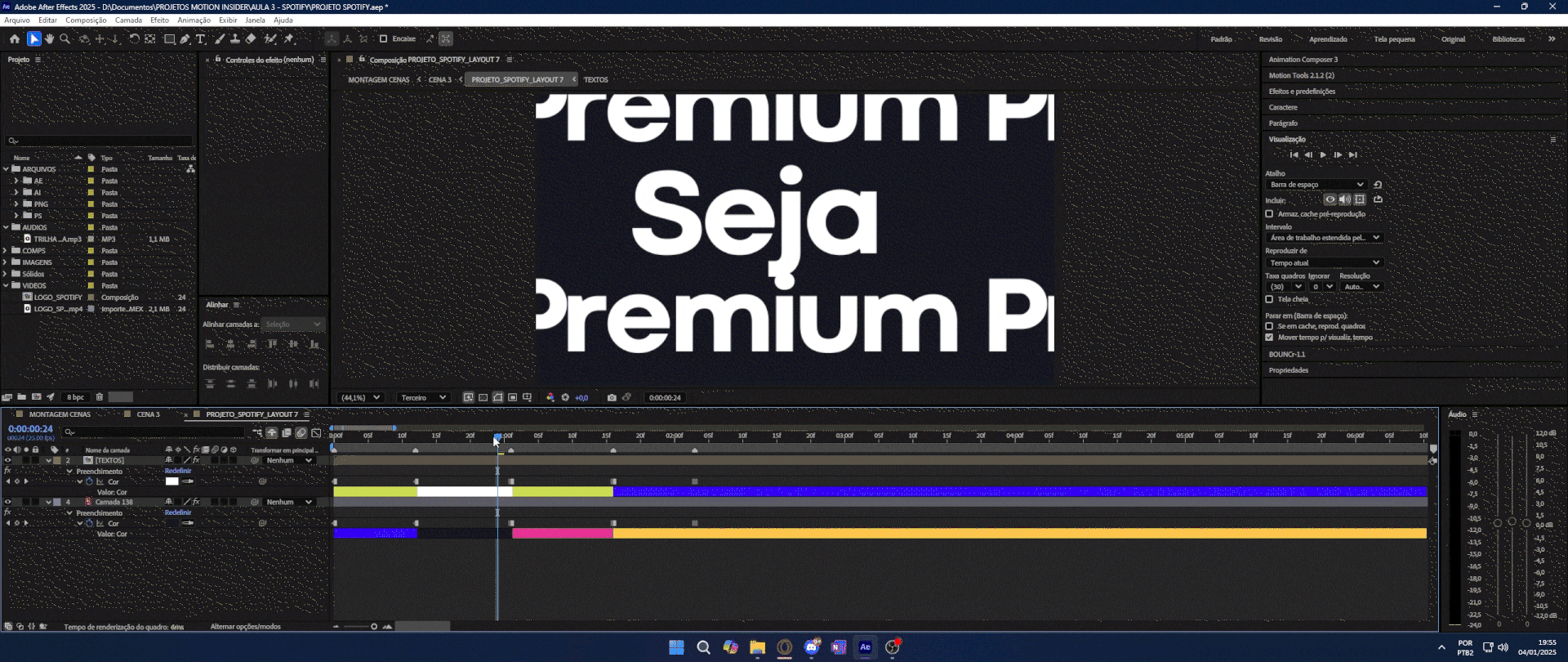The width and height of the screenshot is (1568, 662).
Task: Switch to the Aprendizado workspace
Action: tap(1328, 39)
